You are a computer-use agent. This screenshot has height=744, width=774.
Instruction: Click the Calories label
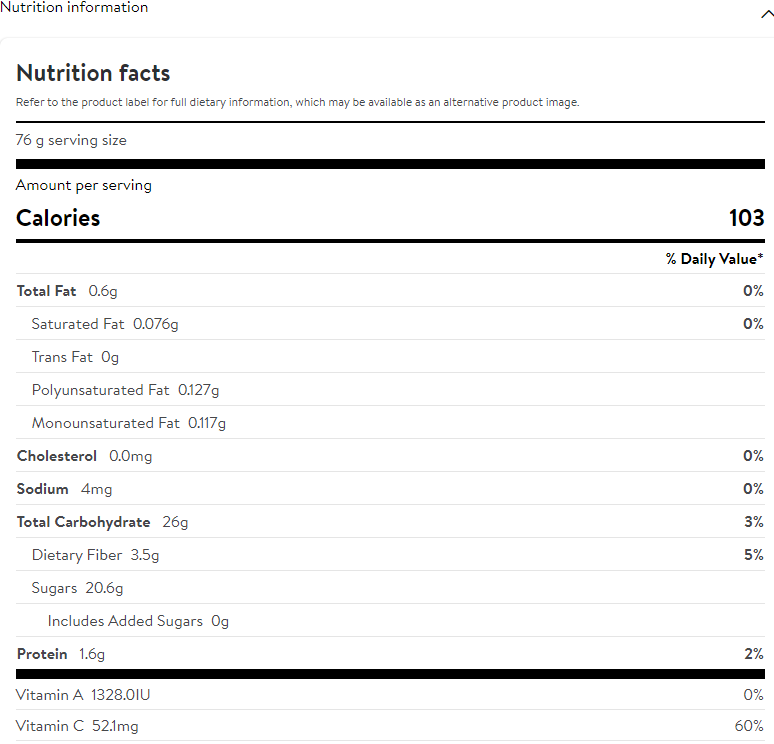(58, 218)
